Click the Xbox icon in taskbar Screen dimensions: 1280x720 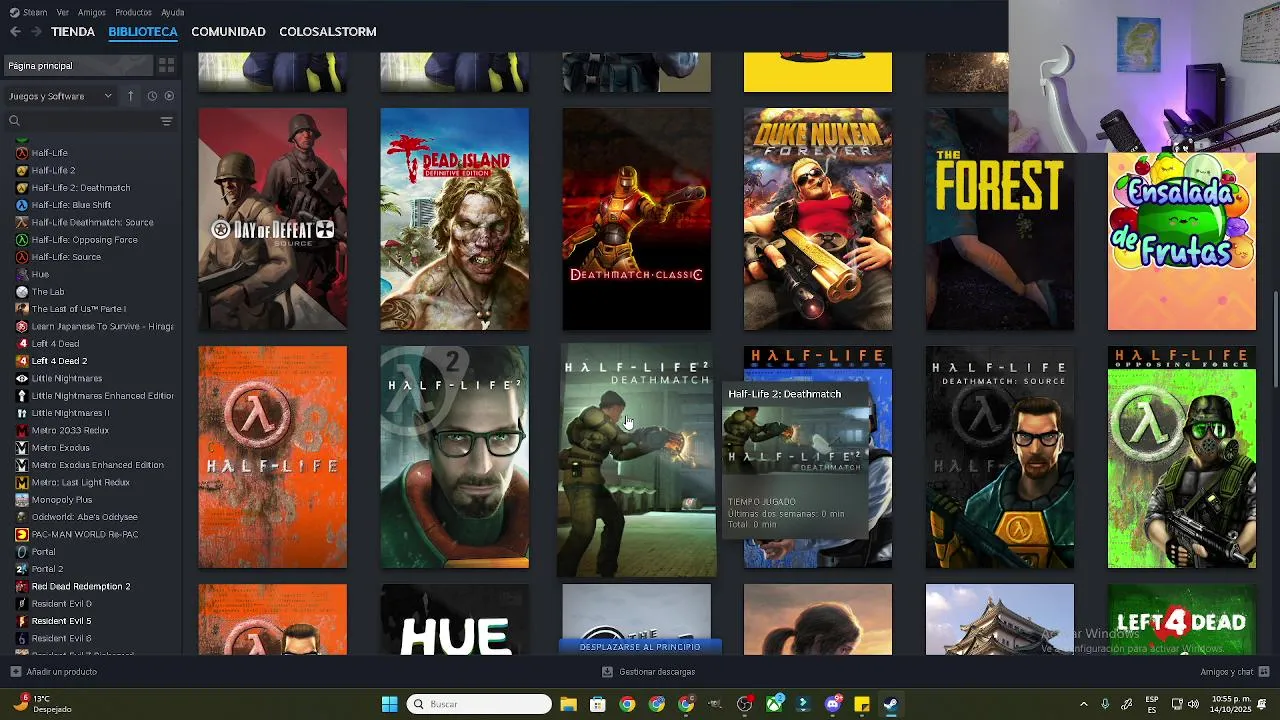774,705
